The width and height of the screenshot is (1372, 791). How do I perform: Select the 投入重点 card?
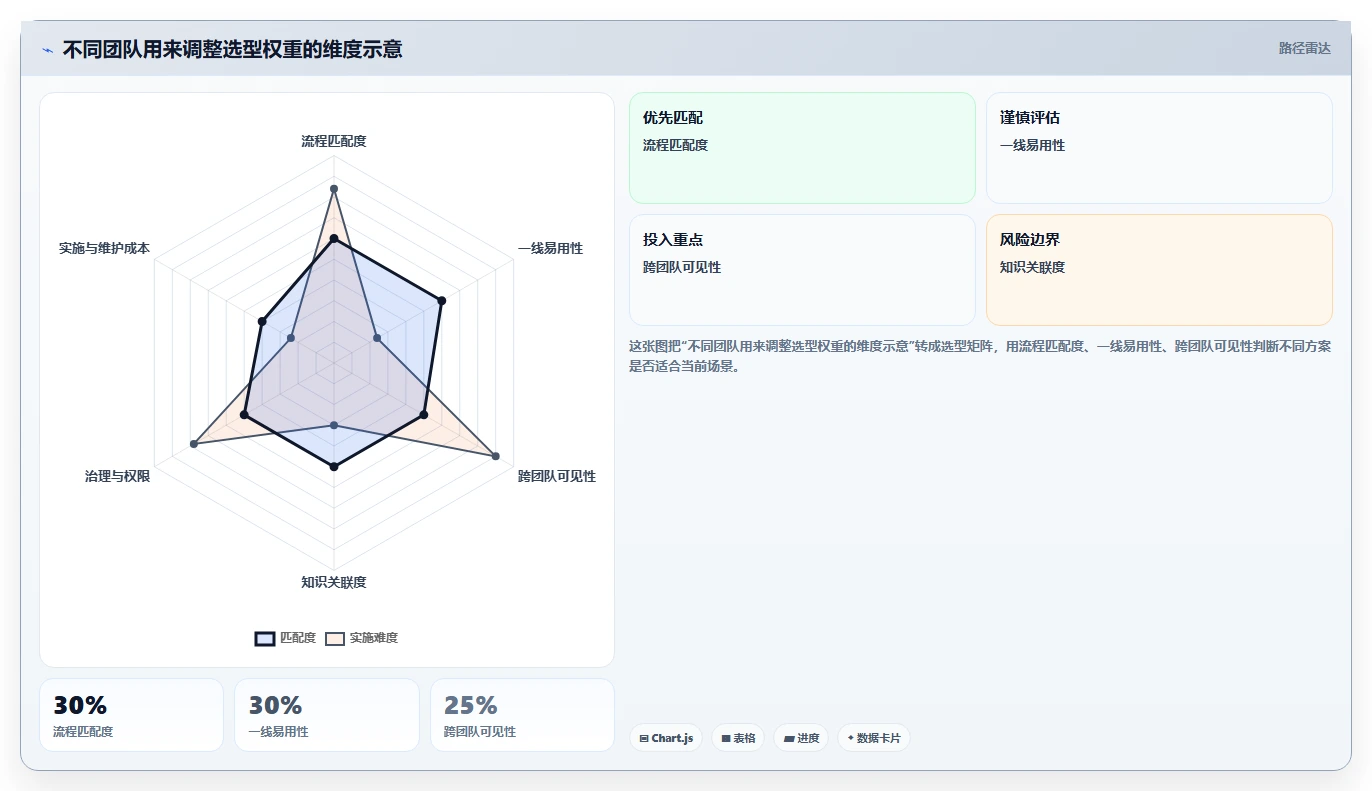coord(802,270)
